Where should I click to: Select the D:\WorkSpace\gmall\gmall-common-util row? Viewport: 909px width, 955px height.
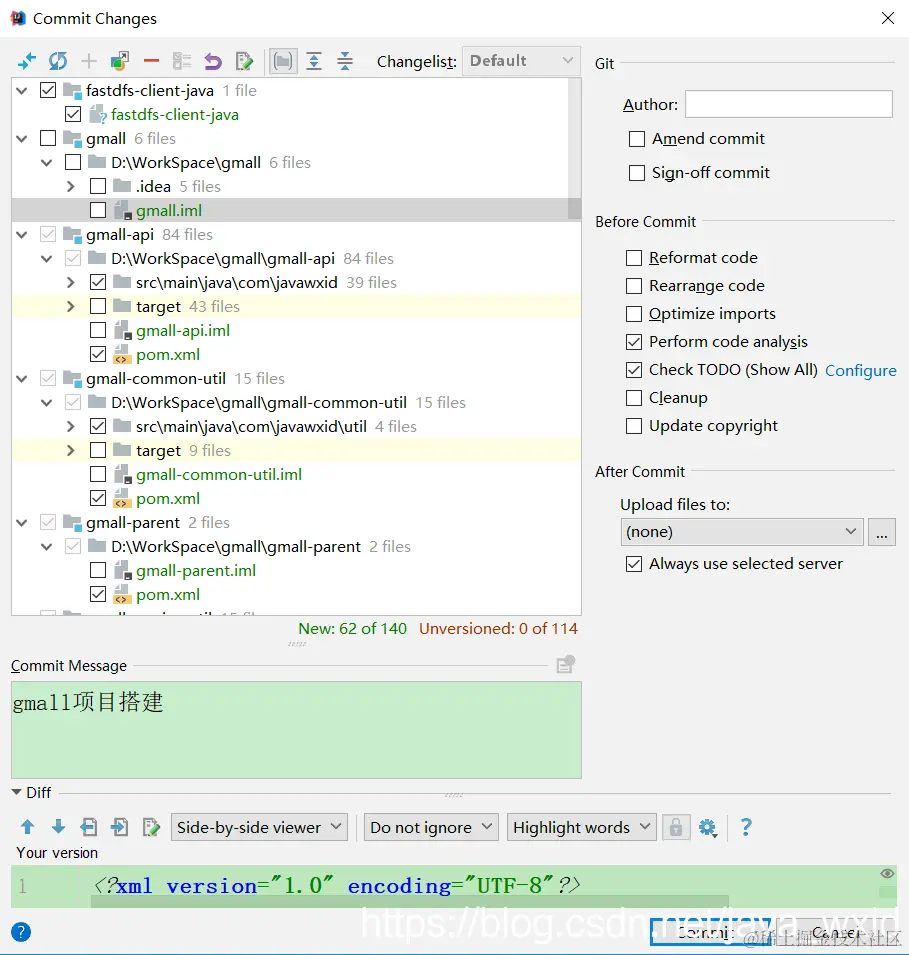[296, 403]
